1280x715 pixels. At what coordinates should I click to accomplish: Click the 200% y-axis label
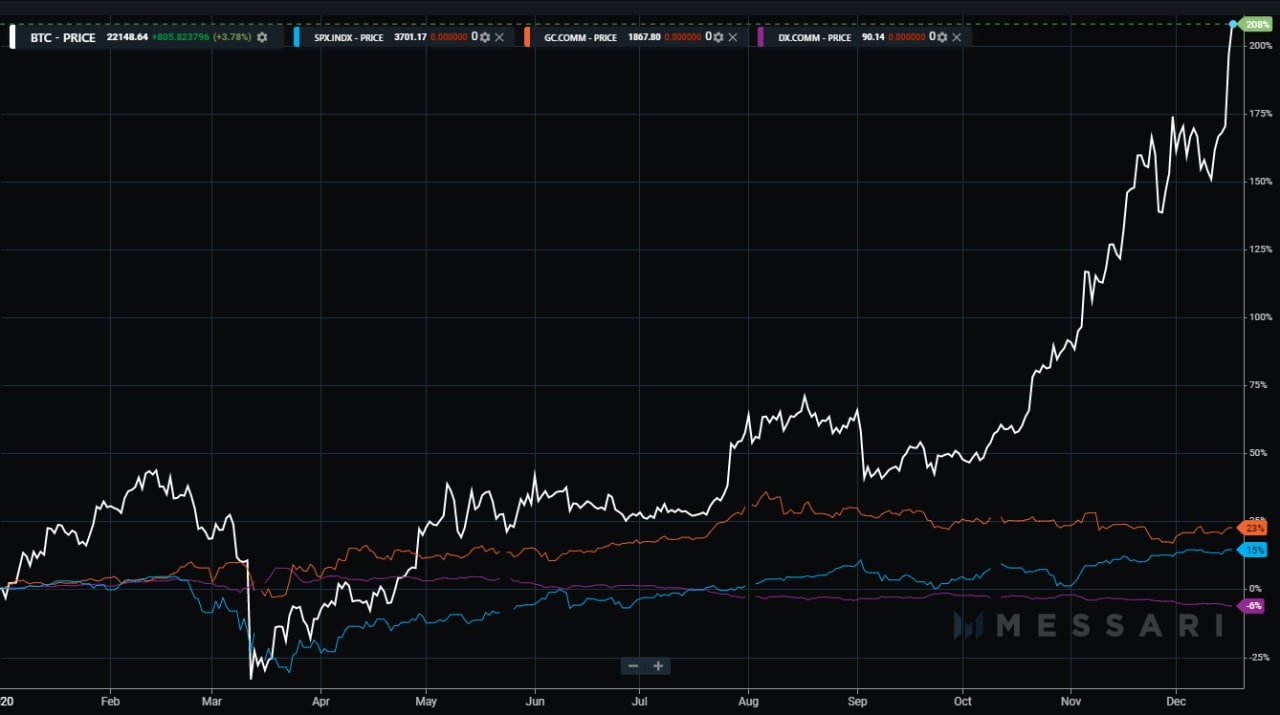[1260, 46]
